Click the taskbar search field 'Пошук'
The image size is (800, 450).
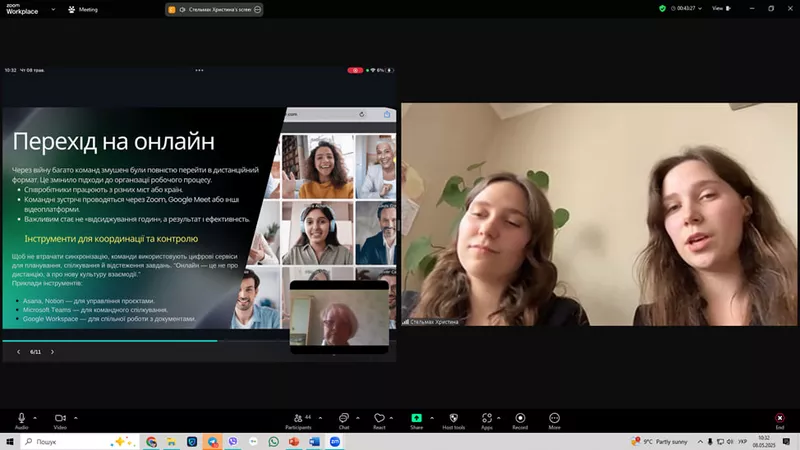80,441
